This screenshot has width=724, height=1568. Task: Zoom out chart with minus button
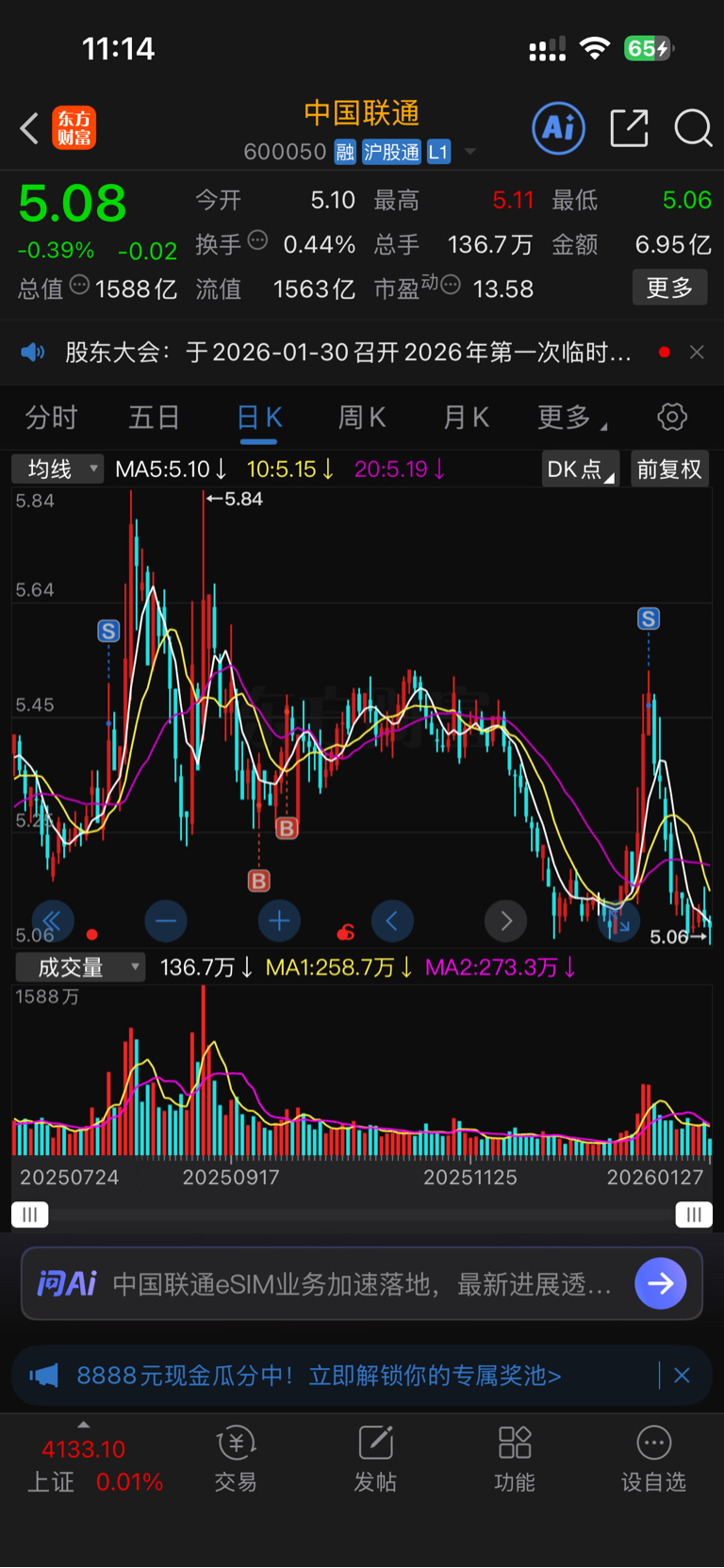(166, 921)
